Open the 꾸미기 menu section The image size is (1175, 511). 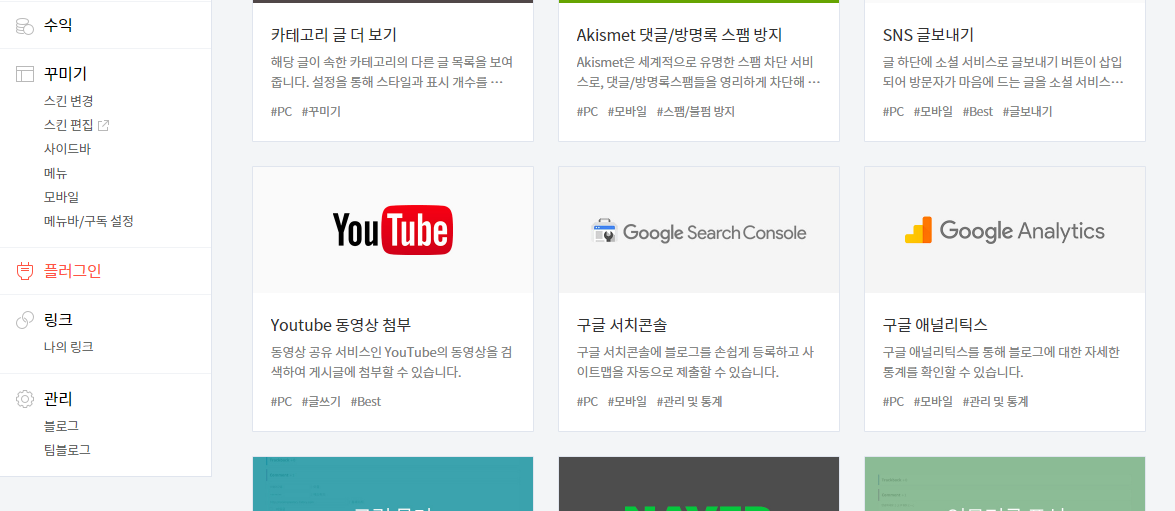(65, 73)
